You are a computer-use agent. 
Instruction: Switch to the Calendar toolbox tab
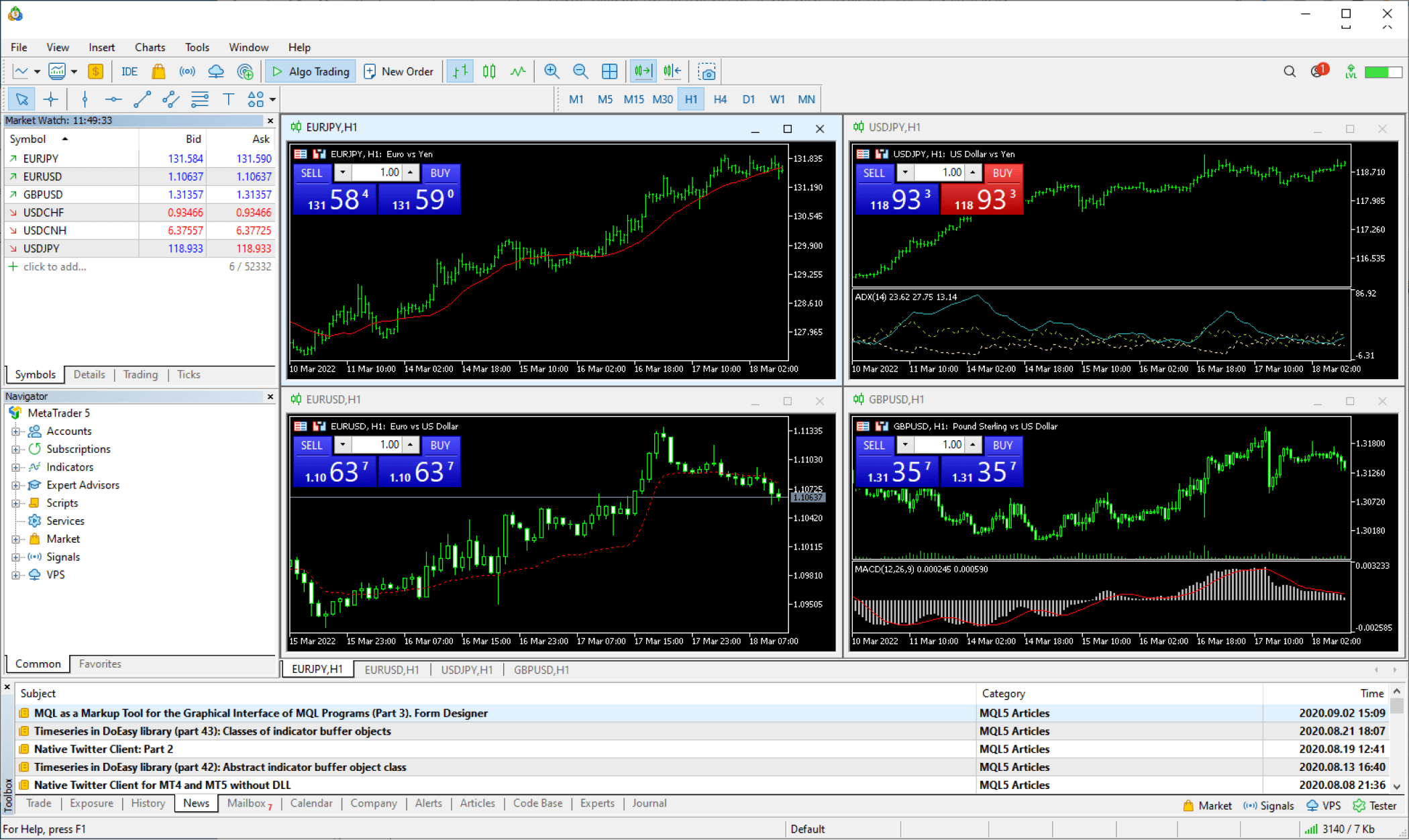[311, 803]
